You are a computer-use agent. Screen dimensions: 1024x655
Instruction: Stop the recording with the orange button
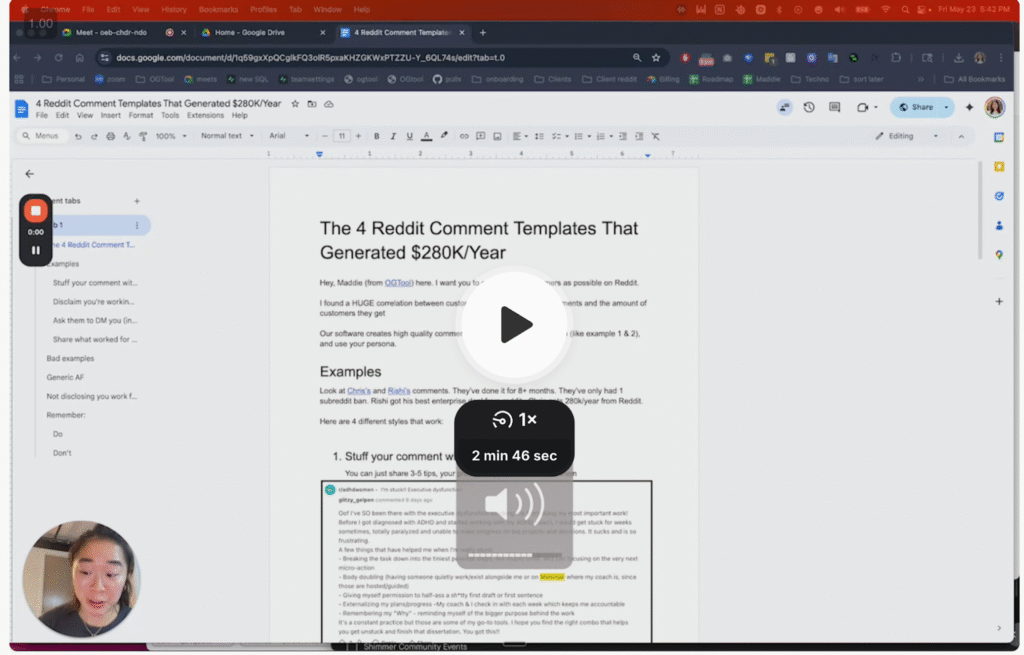35,211
